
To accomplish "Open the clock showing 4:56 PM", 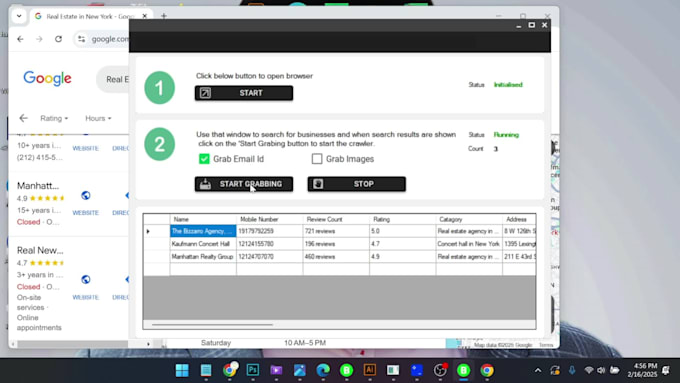I will click(x=642, y=370).
